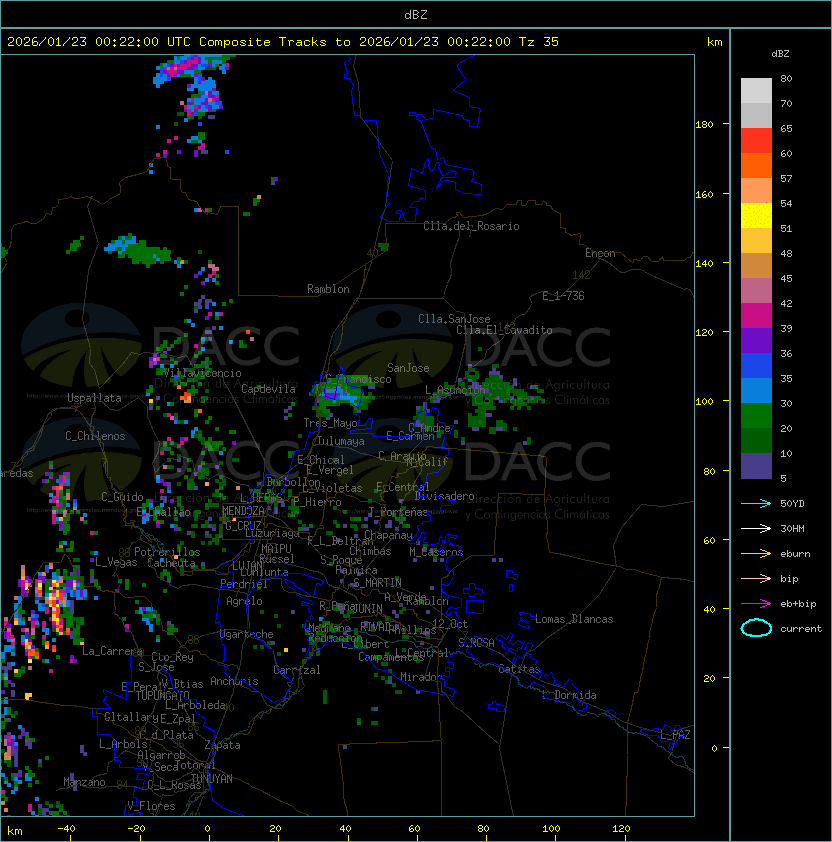Click the purple swatch at legend bottom
This screenshot has width=832, height=842.
pyautogui.click(x=756, y=466)
